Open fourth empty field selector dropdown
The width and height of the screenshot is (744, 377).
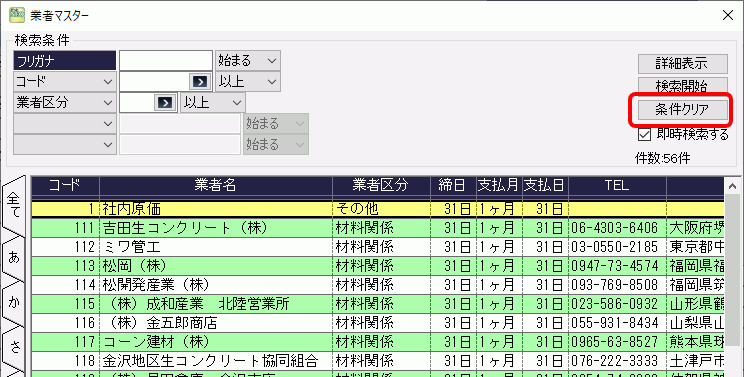[x=65, y=124]
